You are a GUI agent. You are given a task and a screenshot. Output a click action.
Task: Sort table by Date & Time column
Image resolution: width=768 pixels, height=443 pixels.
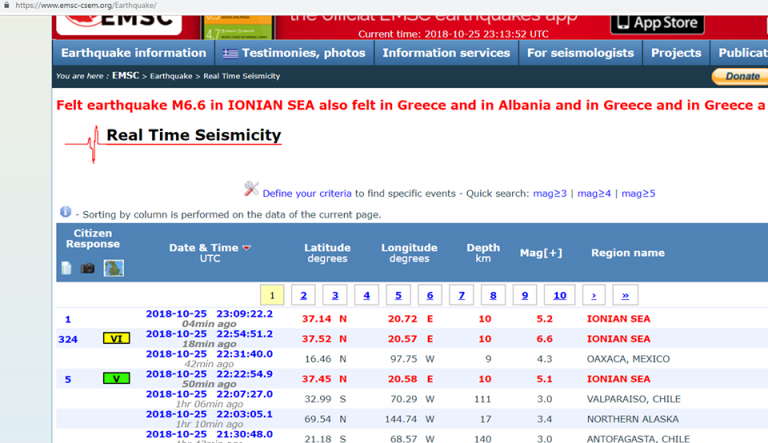203,248
